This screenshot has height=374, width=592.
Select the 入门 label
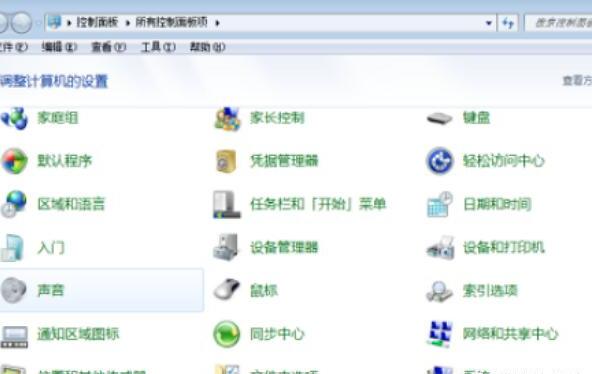[x=51, y=248]
